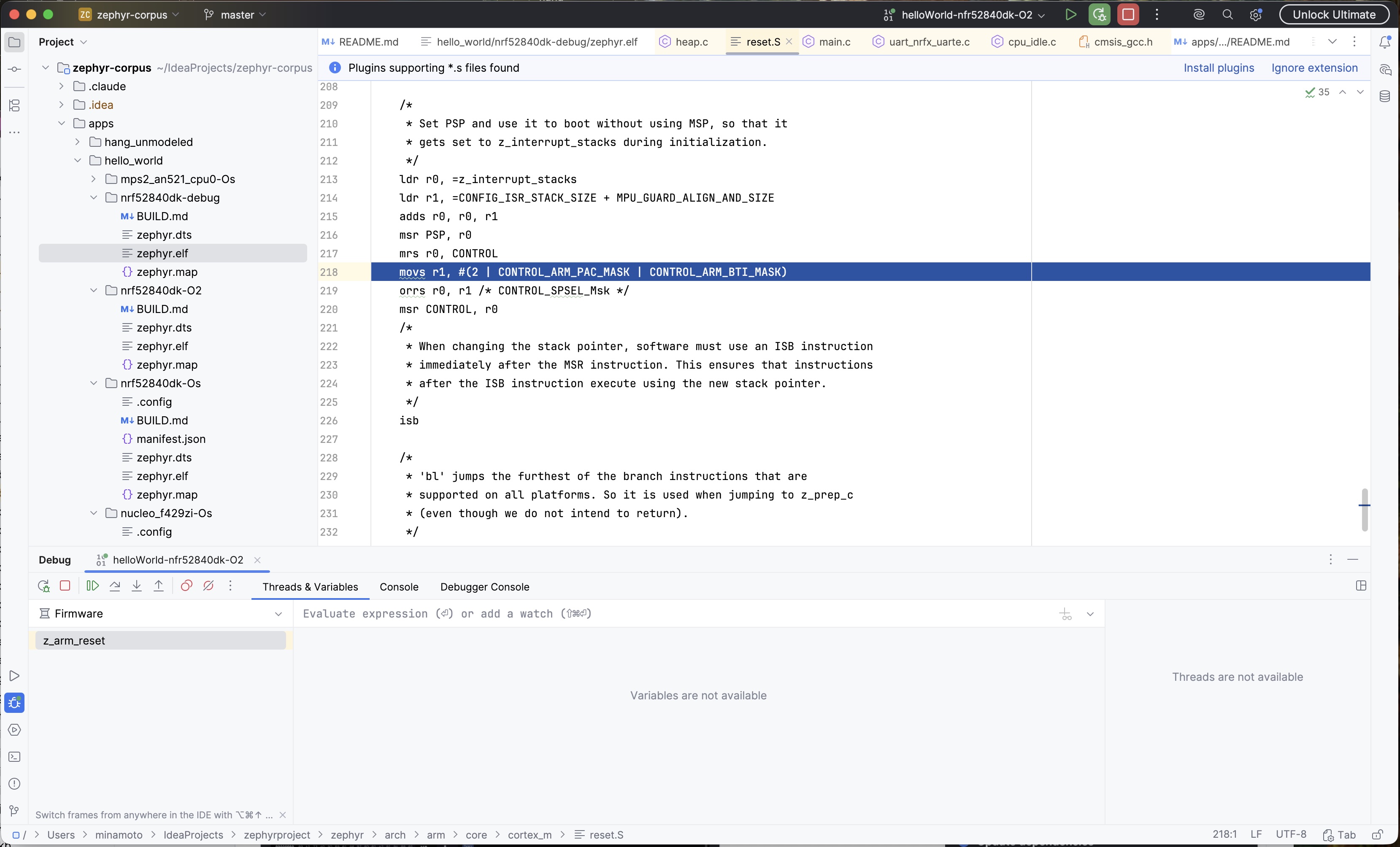The width and height of the screenshot is (1400, 847).
Task: Open Search Everywhere magnifier
Action: click(x=1227, y=15)
